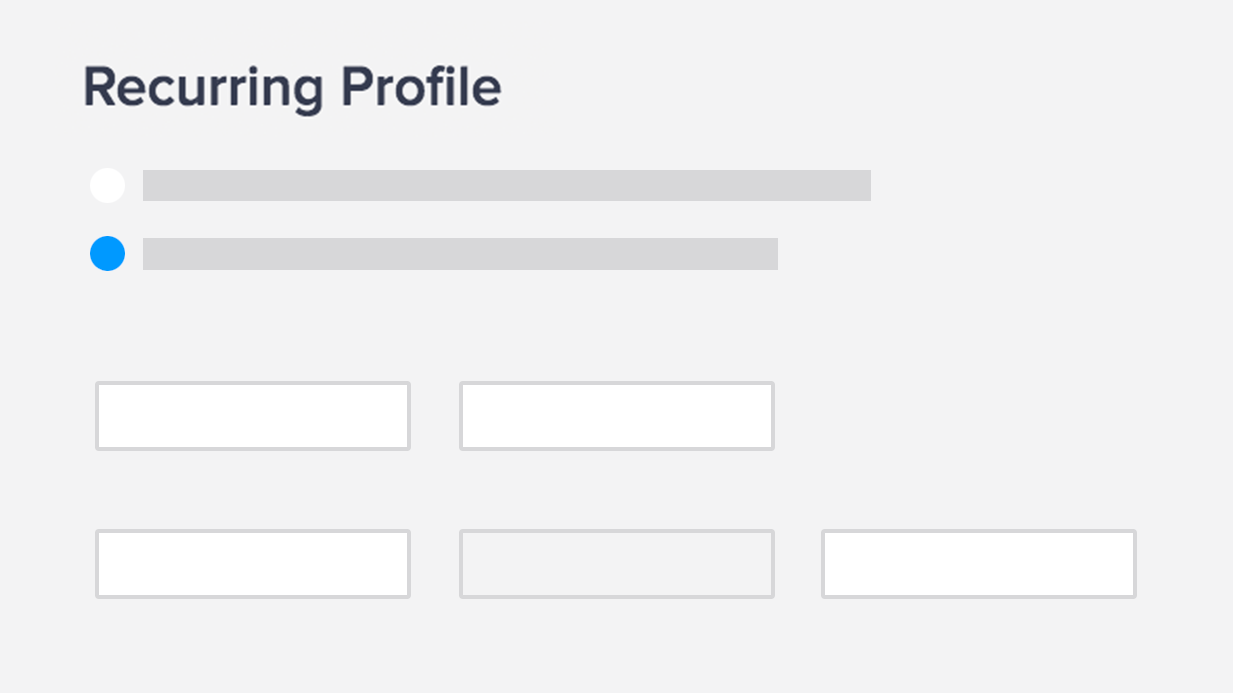Click the disabled gray box between two white fields

tap(616, 564)
